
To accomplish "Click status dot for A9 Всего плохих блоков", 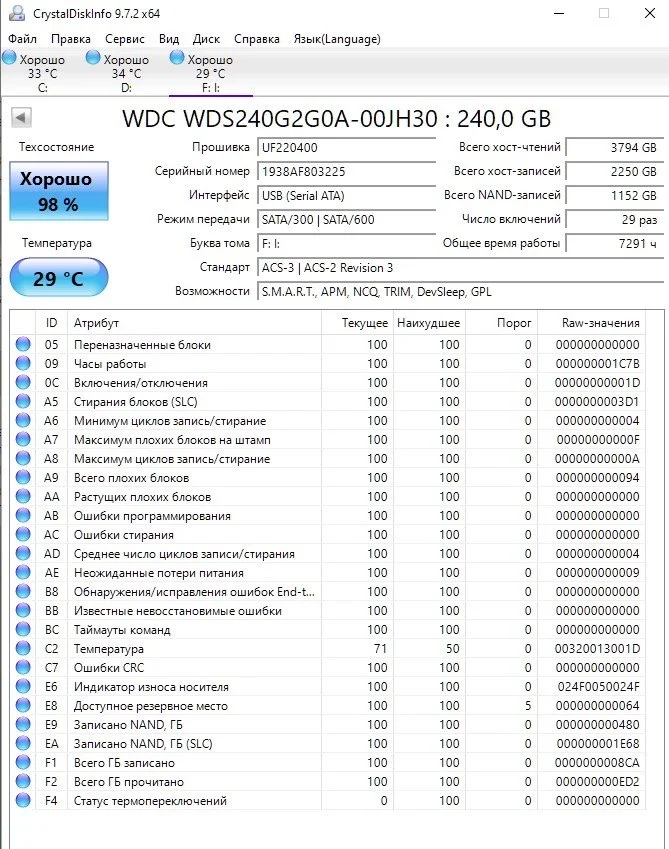I will 23,477.
